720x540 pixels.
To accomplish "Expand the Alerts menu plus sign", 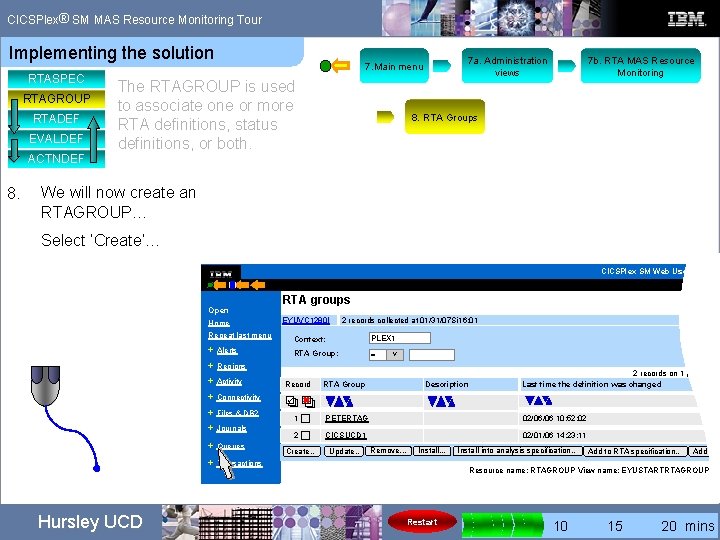I will point(210,350).
